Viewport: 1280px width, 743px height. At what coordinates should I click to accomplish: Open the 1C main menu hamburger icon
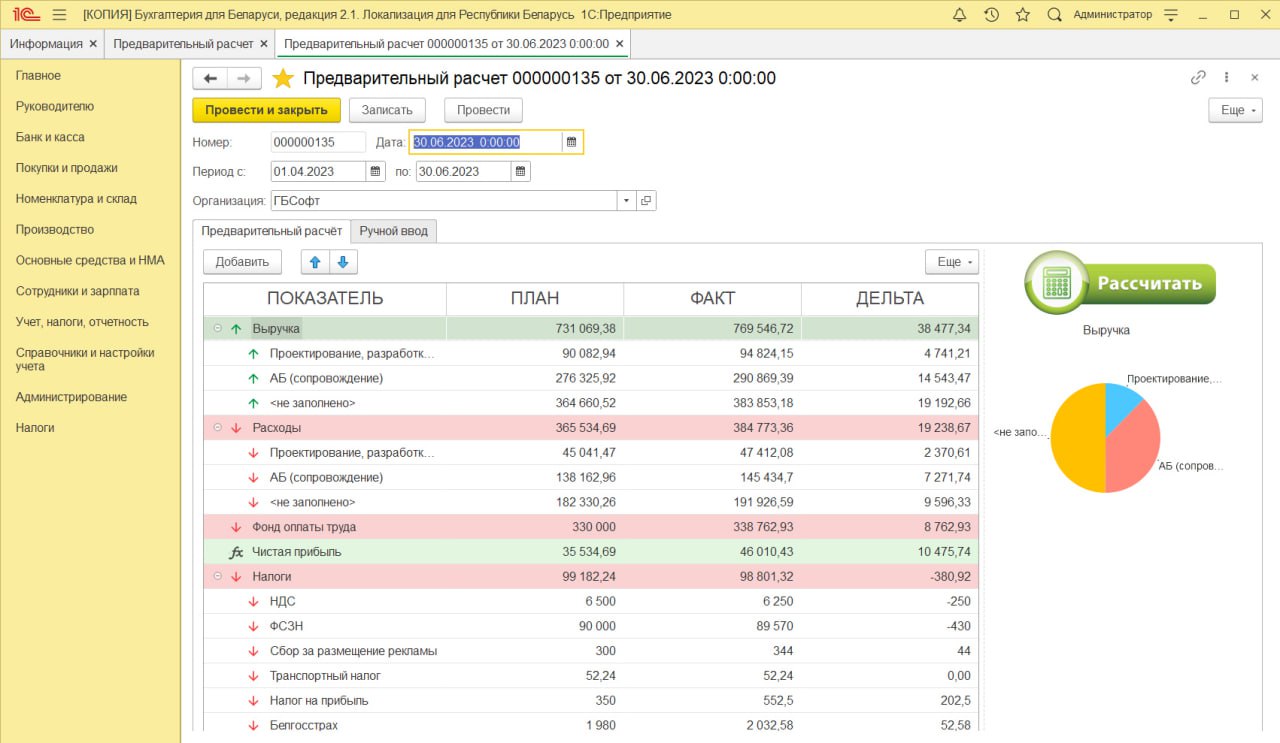click(59, 15)
